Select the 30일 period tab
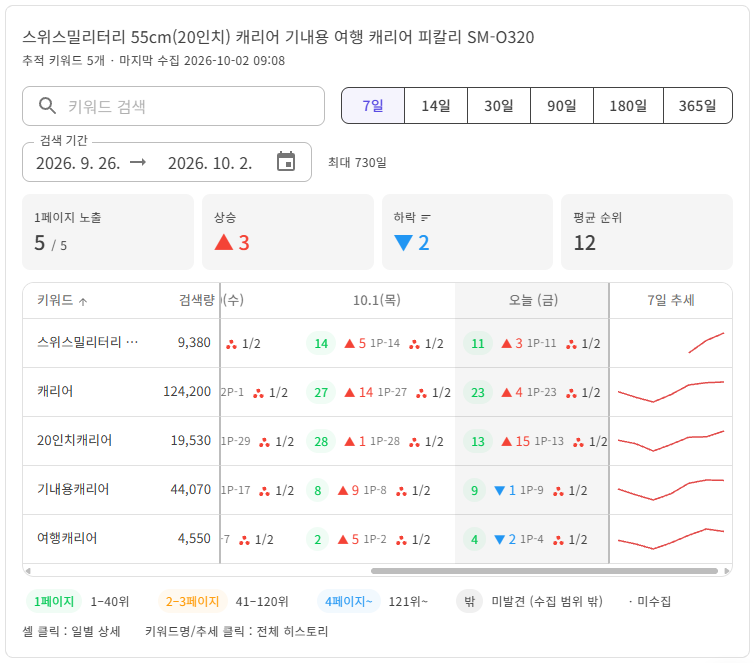754x663 pixels. tap(499, 105)
